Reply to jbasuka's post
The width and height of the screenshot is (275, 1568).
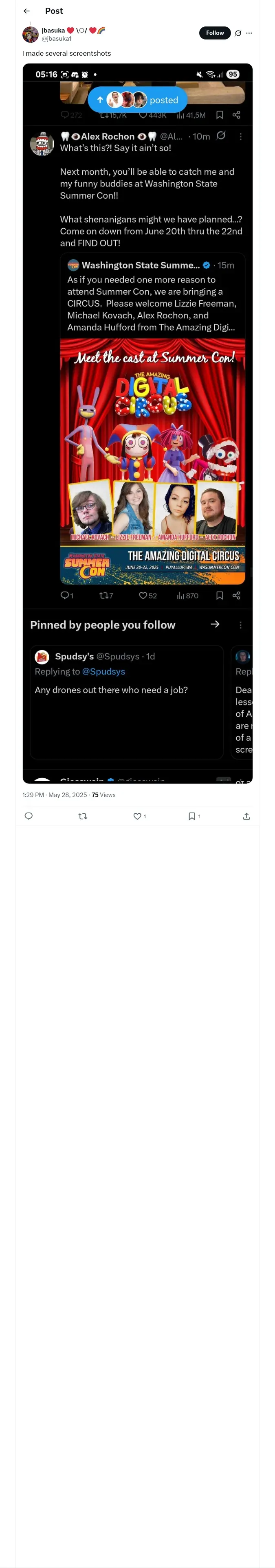click(x=29, y=816)
